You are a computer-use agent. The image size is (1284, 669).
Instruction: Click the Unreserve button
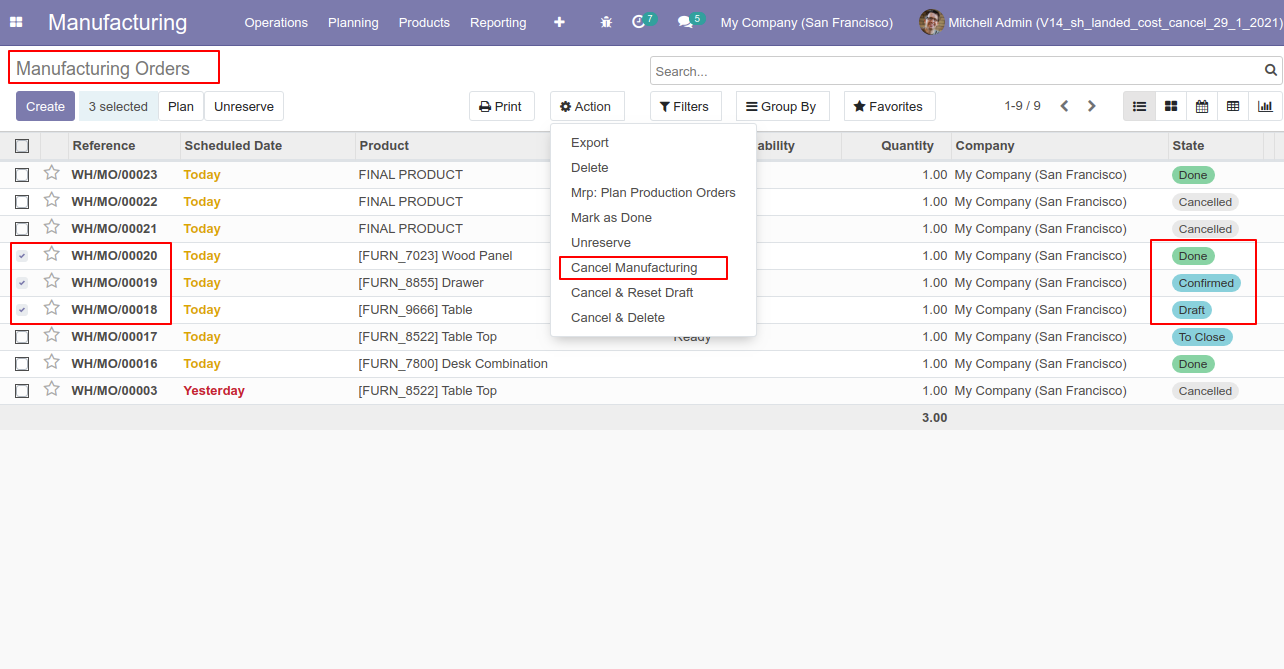pos(243,107)
